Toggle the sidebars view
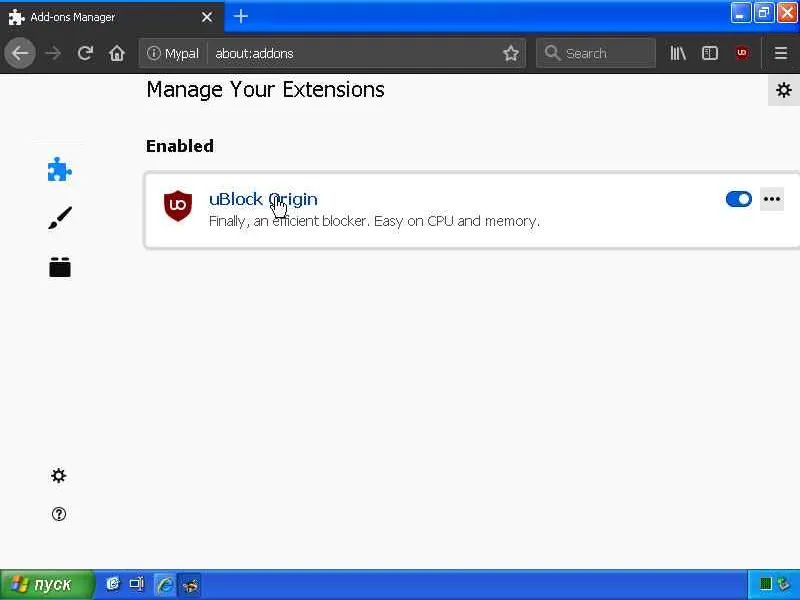 (710, 53)
